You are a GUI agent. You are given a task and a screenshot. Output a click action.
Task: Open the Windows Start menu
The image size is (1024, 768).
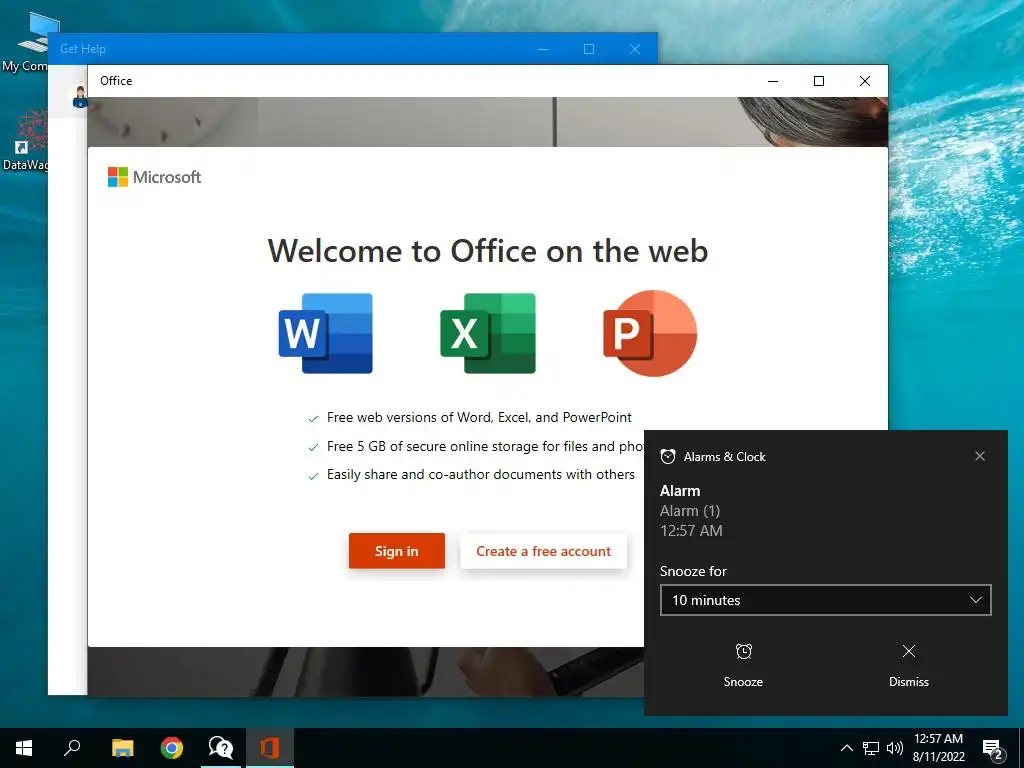click(24, 748)
